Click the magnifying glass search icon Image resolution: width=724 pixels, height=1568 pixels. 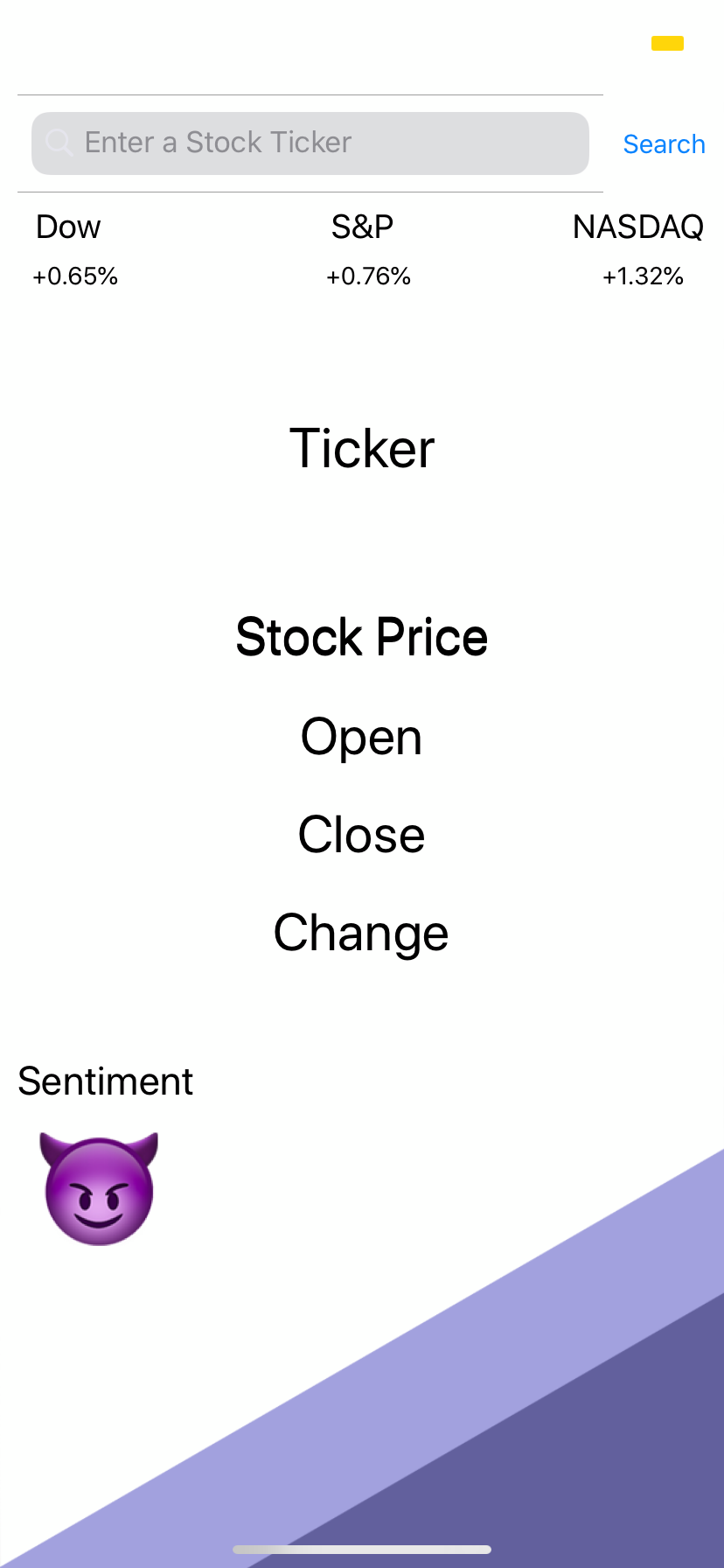tap(59, 143)
